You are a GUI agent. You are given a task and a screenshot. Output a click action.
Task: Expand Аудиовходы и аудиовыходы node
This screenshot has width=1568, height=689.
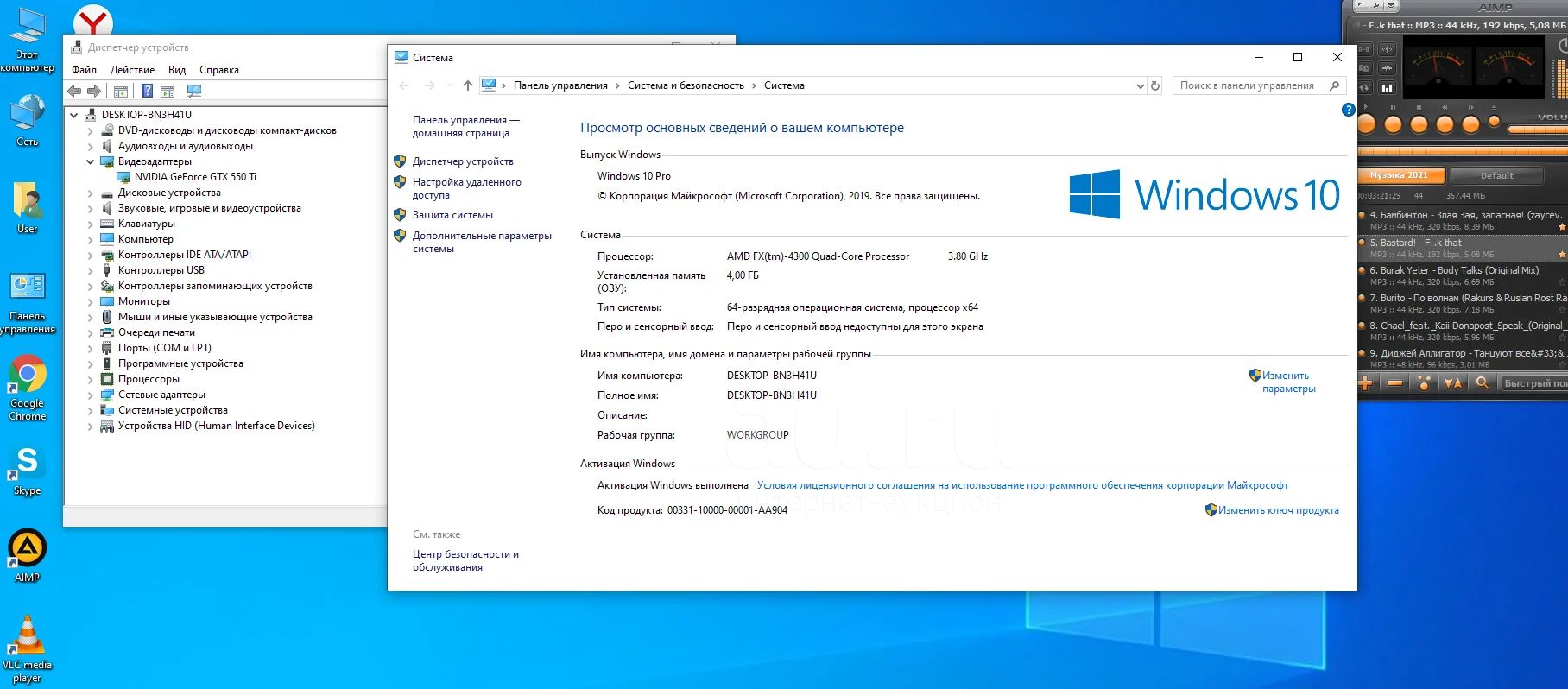tap(90, 147)
